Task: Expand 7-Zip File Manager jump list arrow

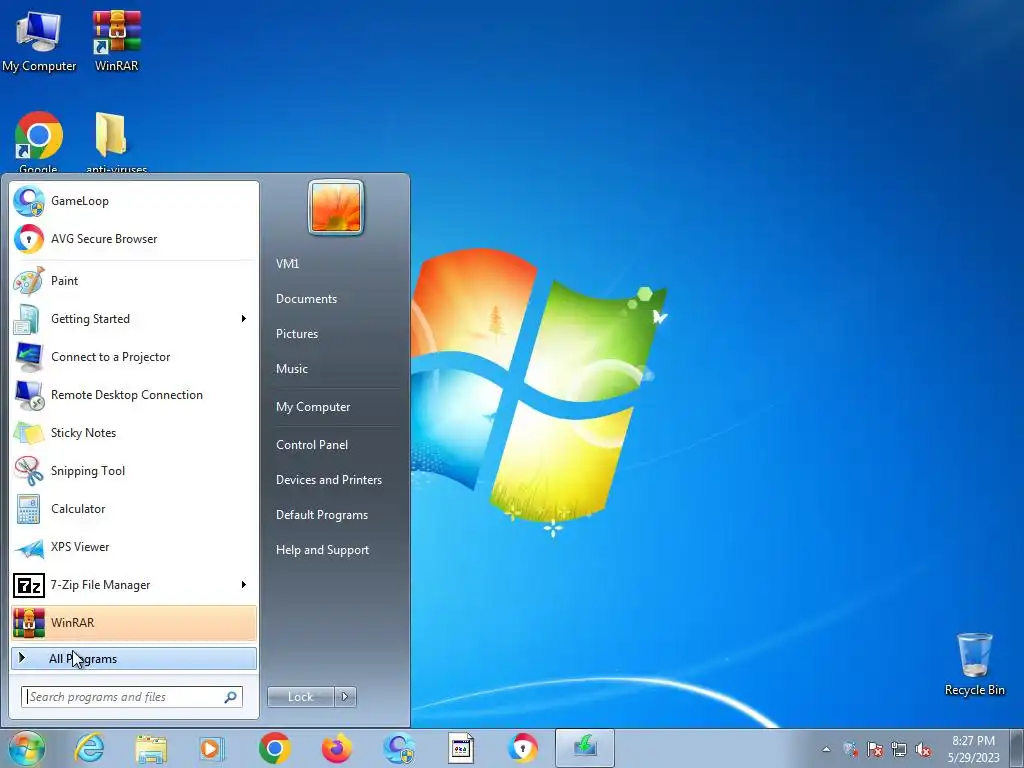Action: 244,584
